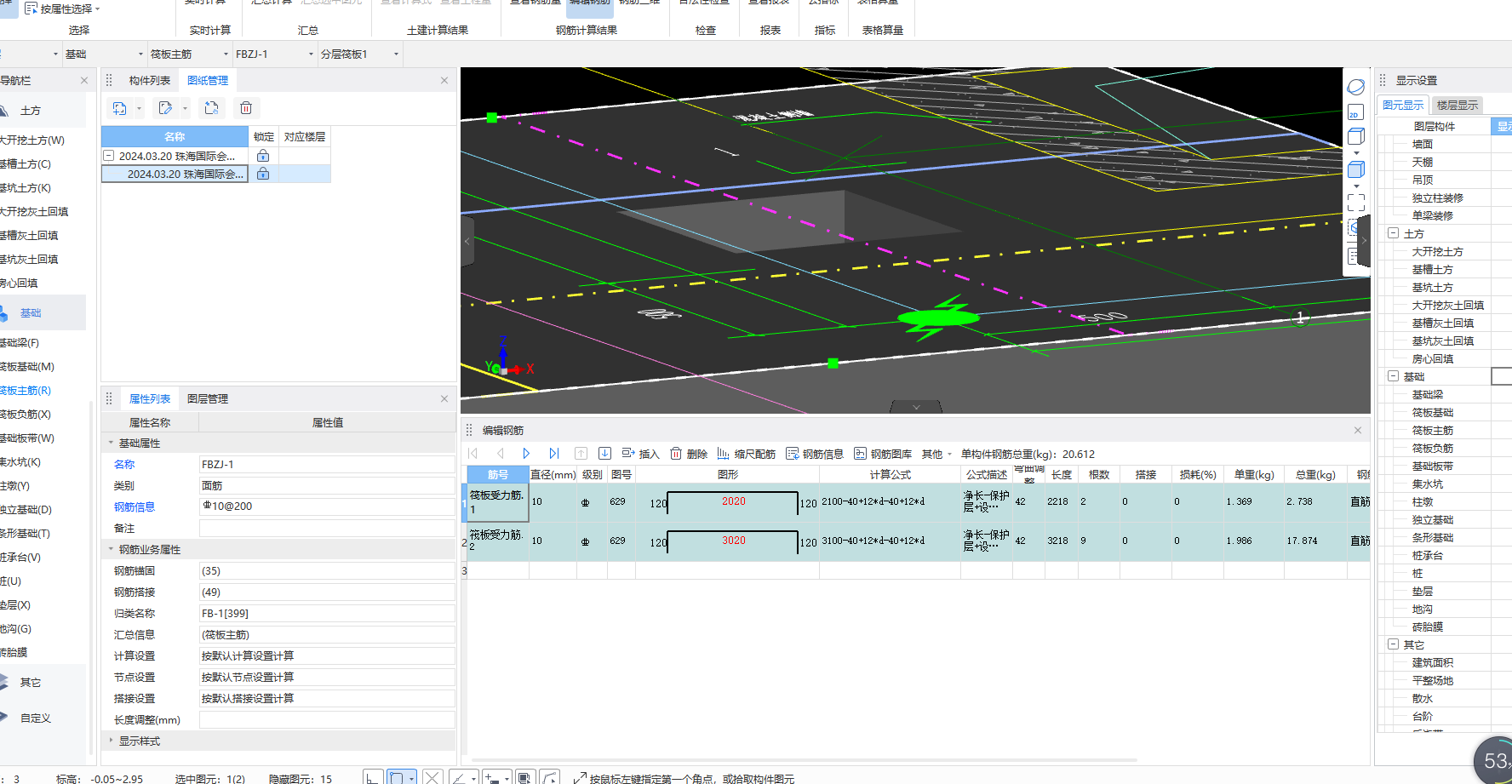Go to next rebar record icon
1512x784 pixels.
(x=526, y=454)
